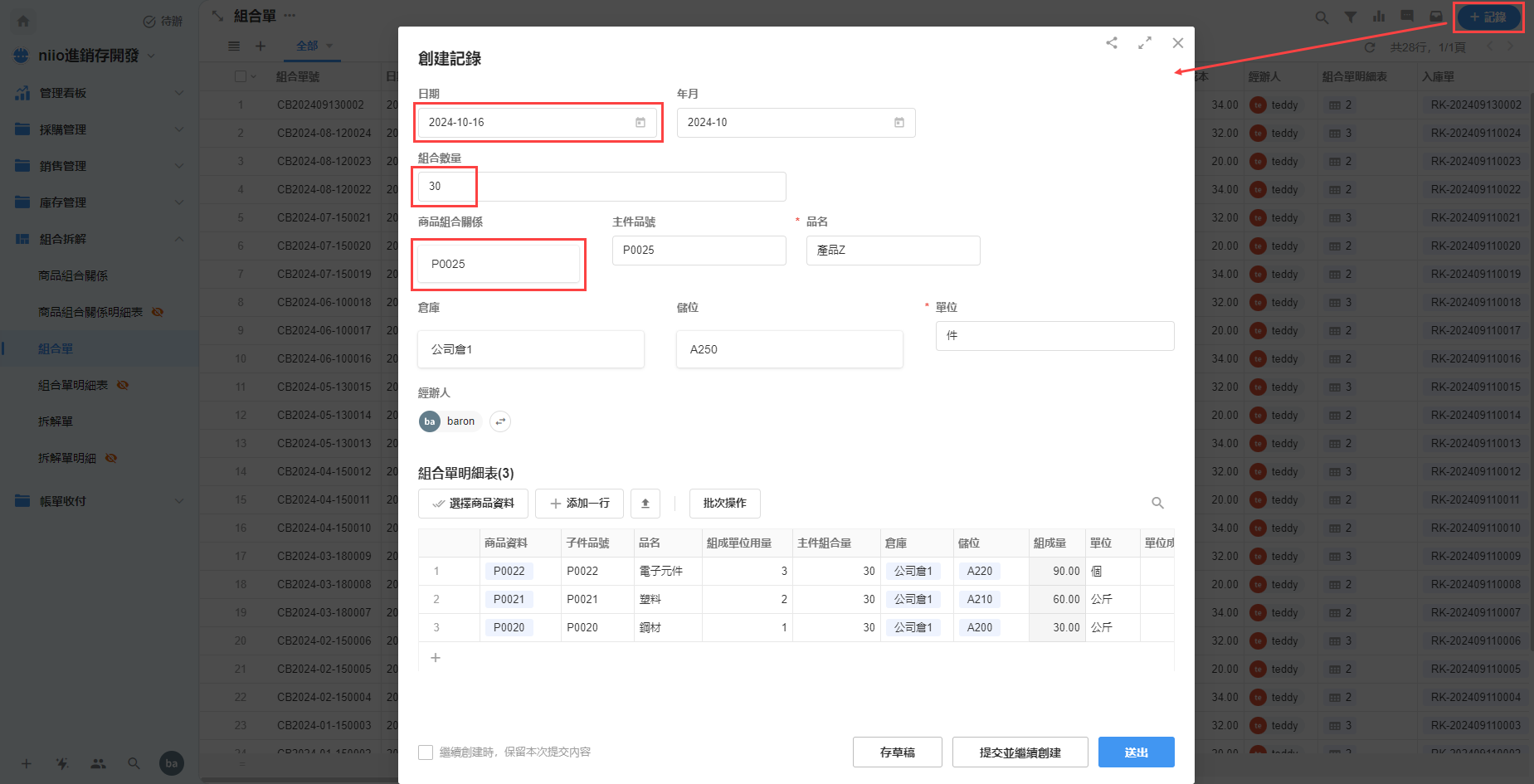
Task: Click the 儲位 field showing A250
Action: (790, 349)
